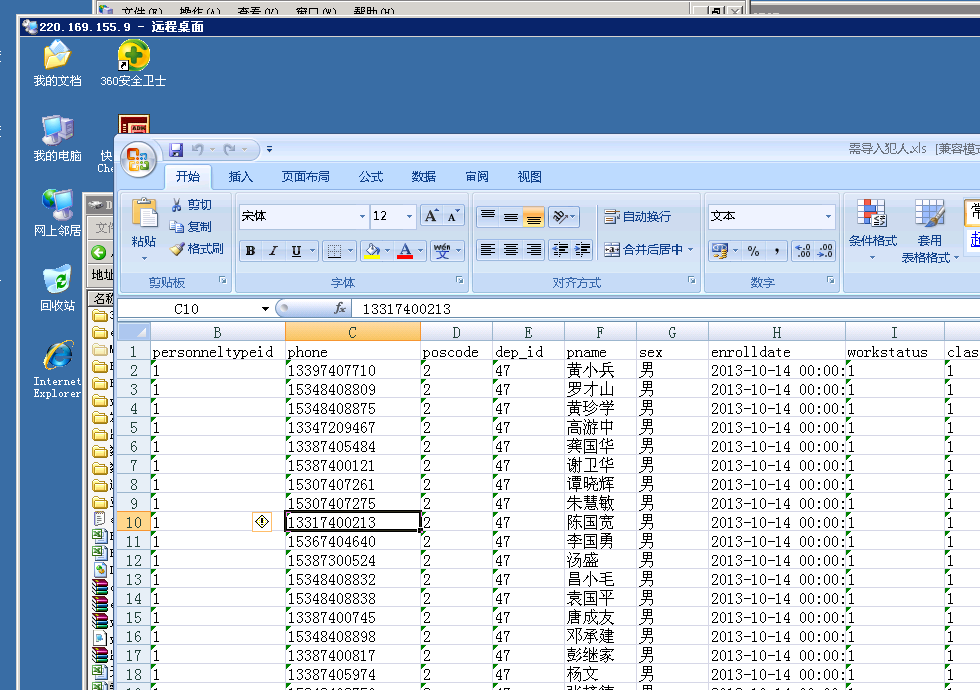Image resolution: width=980 pixels, height=690 pixels.
Task: Click Merge and Center 合并后居中
Action: pyautogui.click(x=643, y=250)
